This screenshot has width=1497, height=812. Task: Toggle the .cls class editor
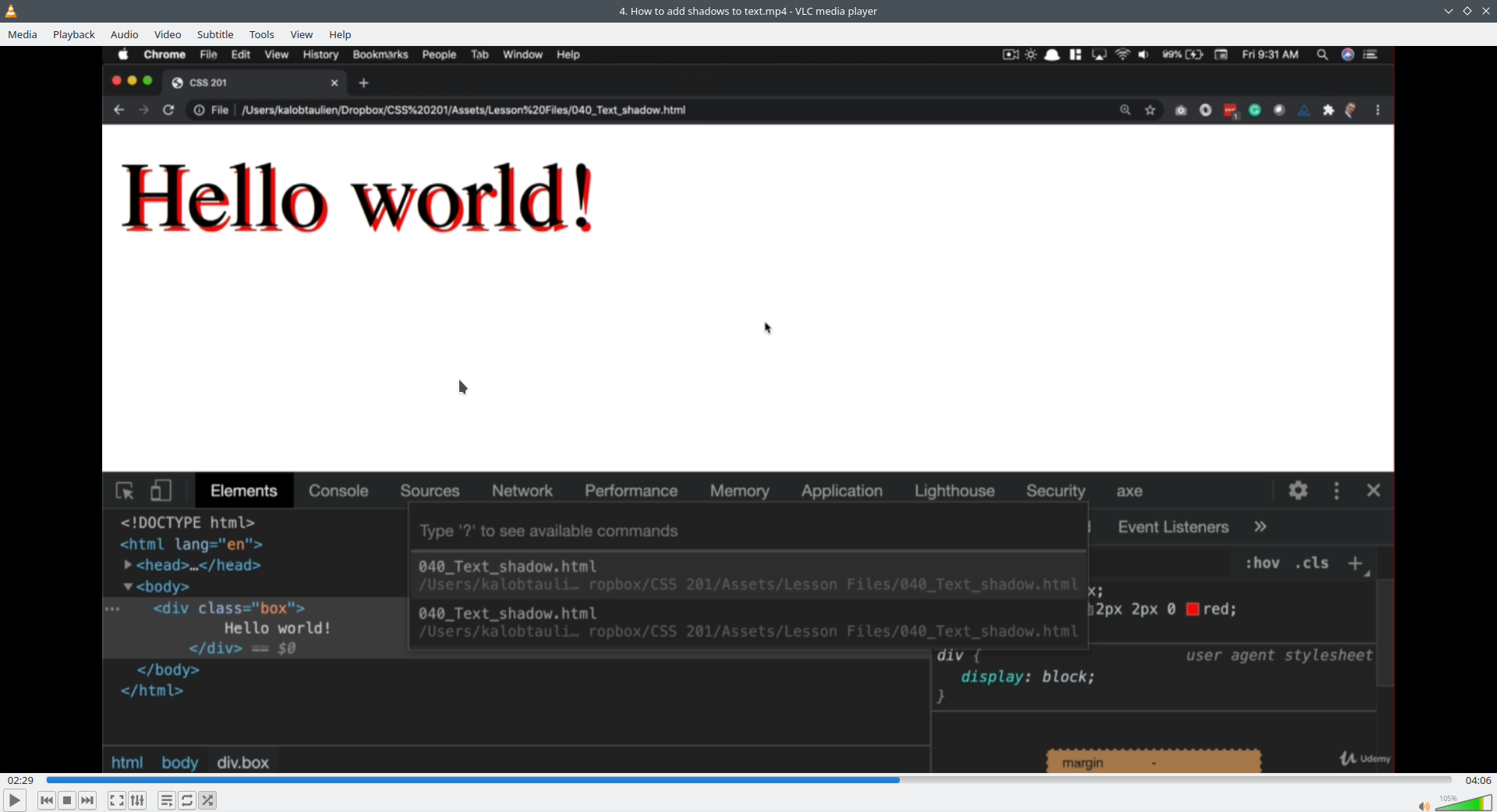[1312, 563]
